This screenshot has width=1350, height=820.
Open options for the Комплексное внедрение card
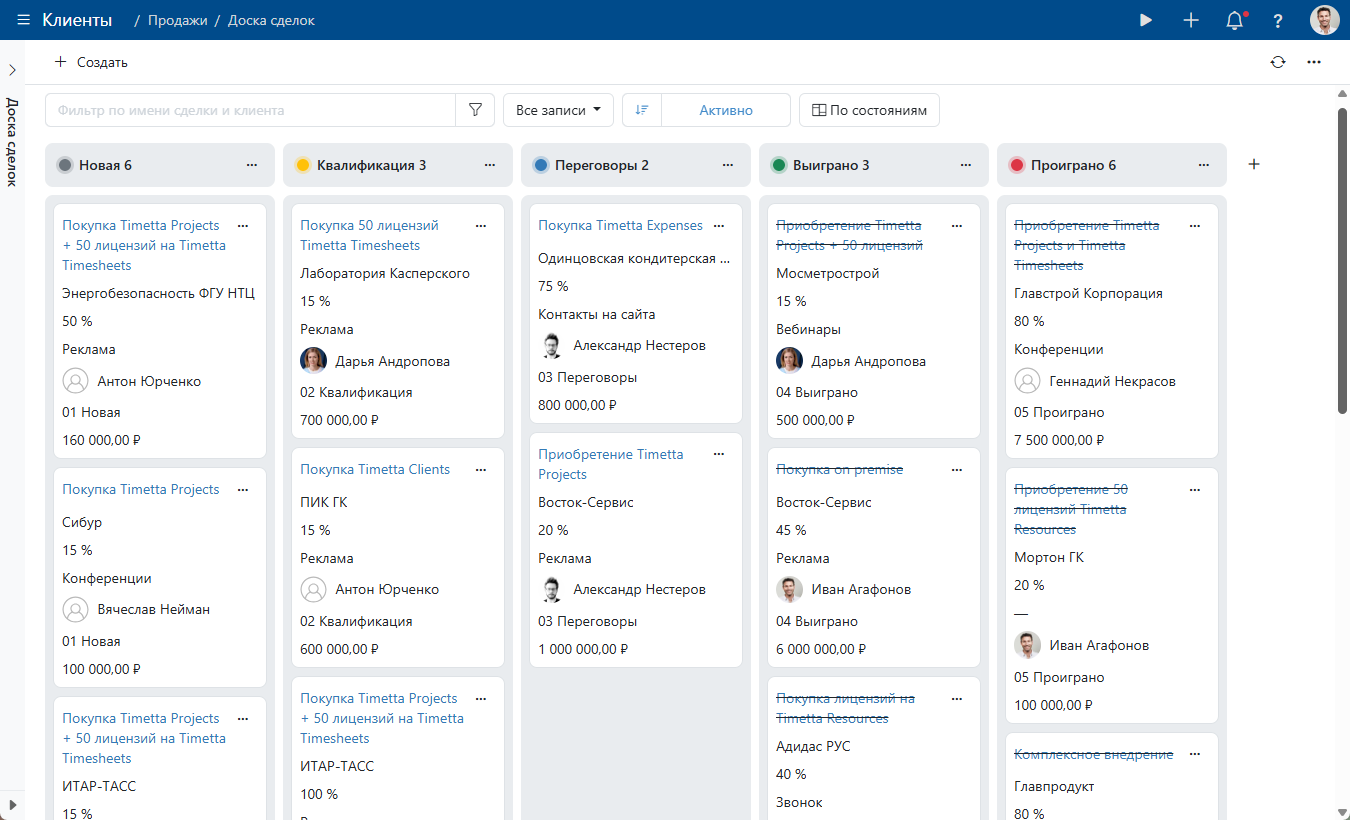point(1195,755)
